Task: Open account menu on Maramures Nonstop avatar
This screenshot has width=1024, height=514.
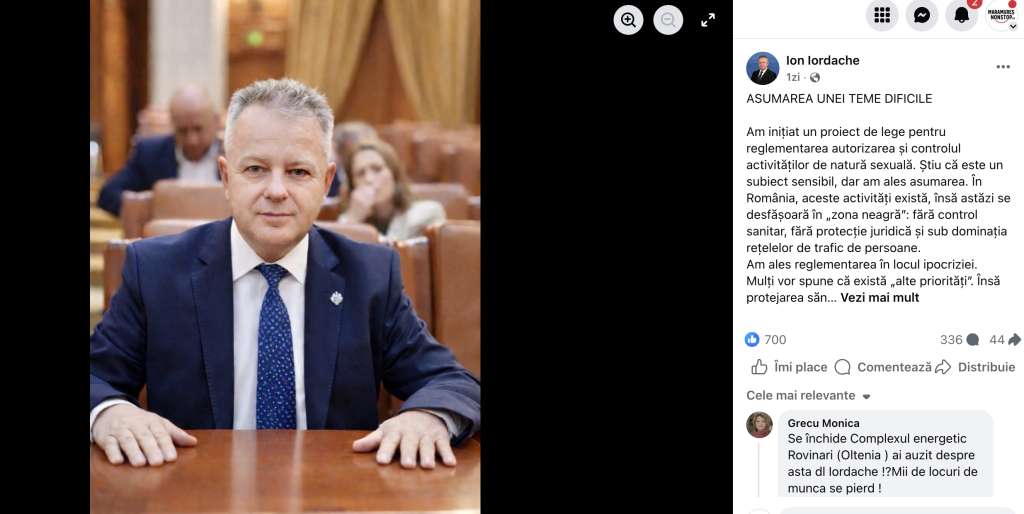Action: pyautogui.click(x=1001, y=16)
